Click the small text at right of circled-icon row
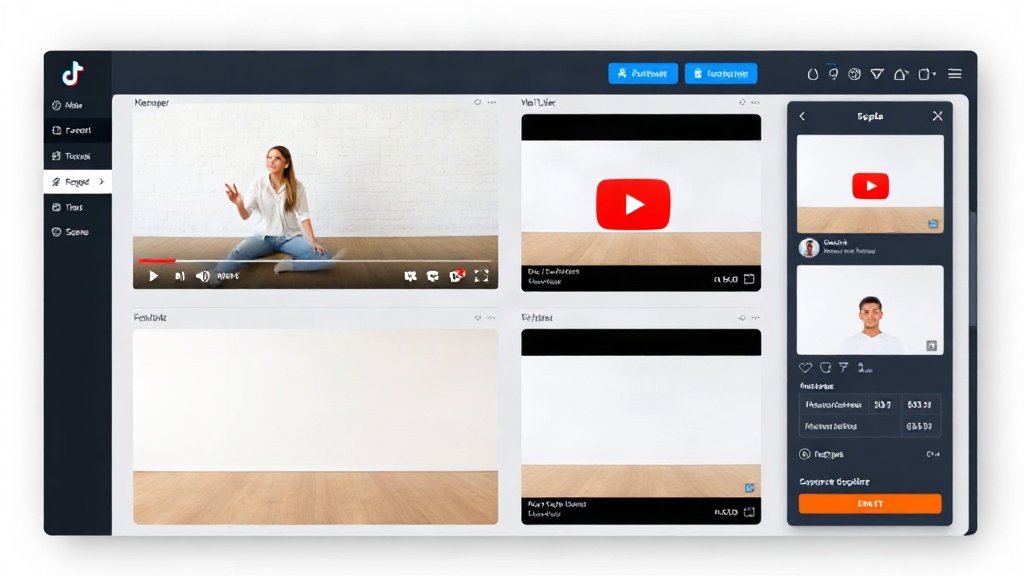The width and height of the screenshot is (1024, 576). click(x=933, y=454)
